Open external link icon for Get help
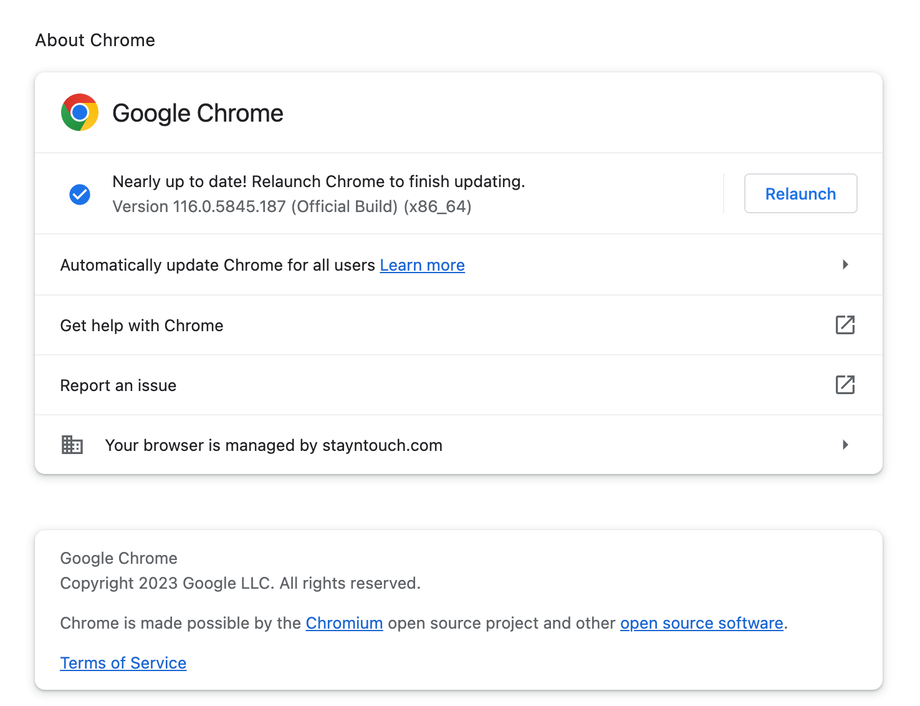The height and width of the screenshot is (706, 920). (845, 325)
